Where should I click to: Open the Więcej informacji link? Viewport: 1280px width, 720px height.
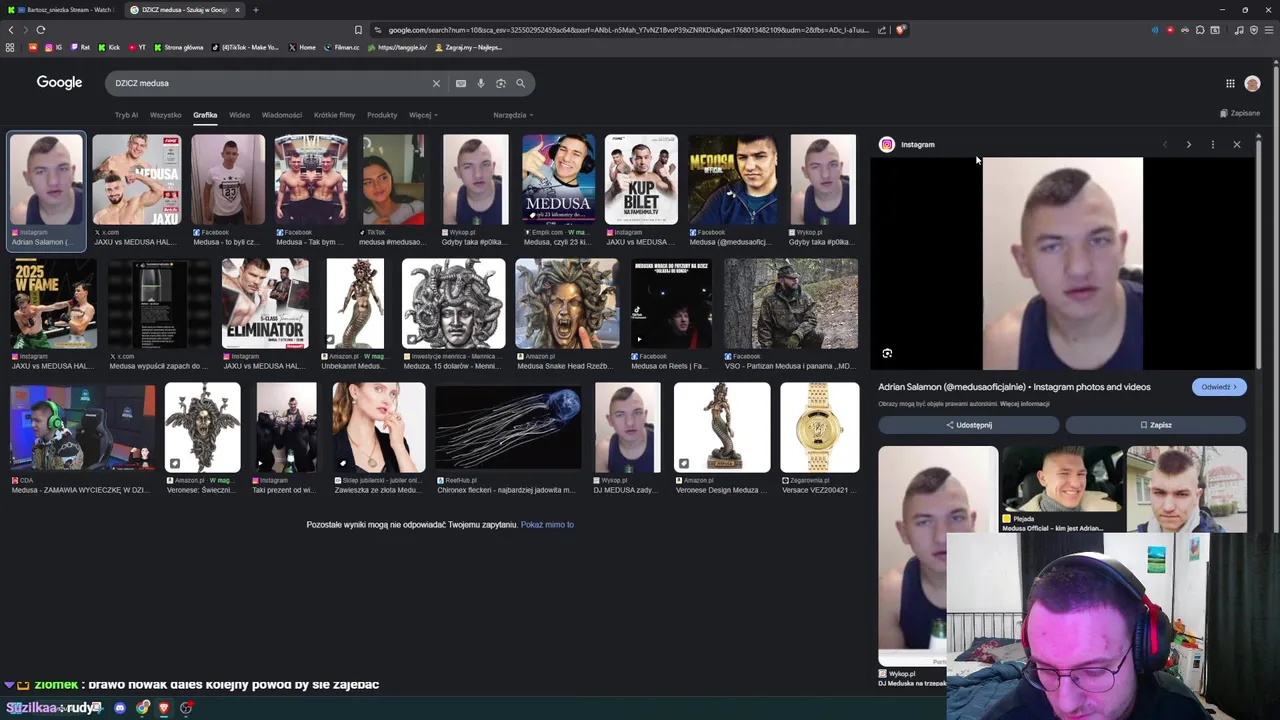click(x=1025, y=404)
